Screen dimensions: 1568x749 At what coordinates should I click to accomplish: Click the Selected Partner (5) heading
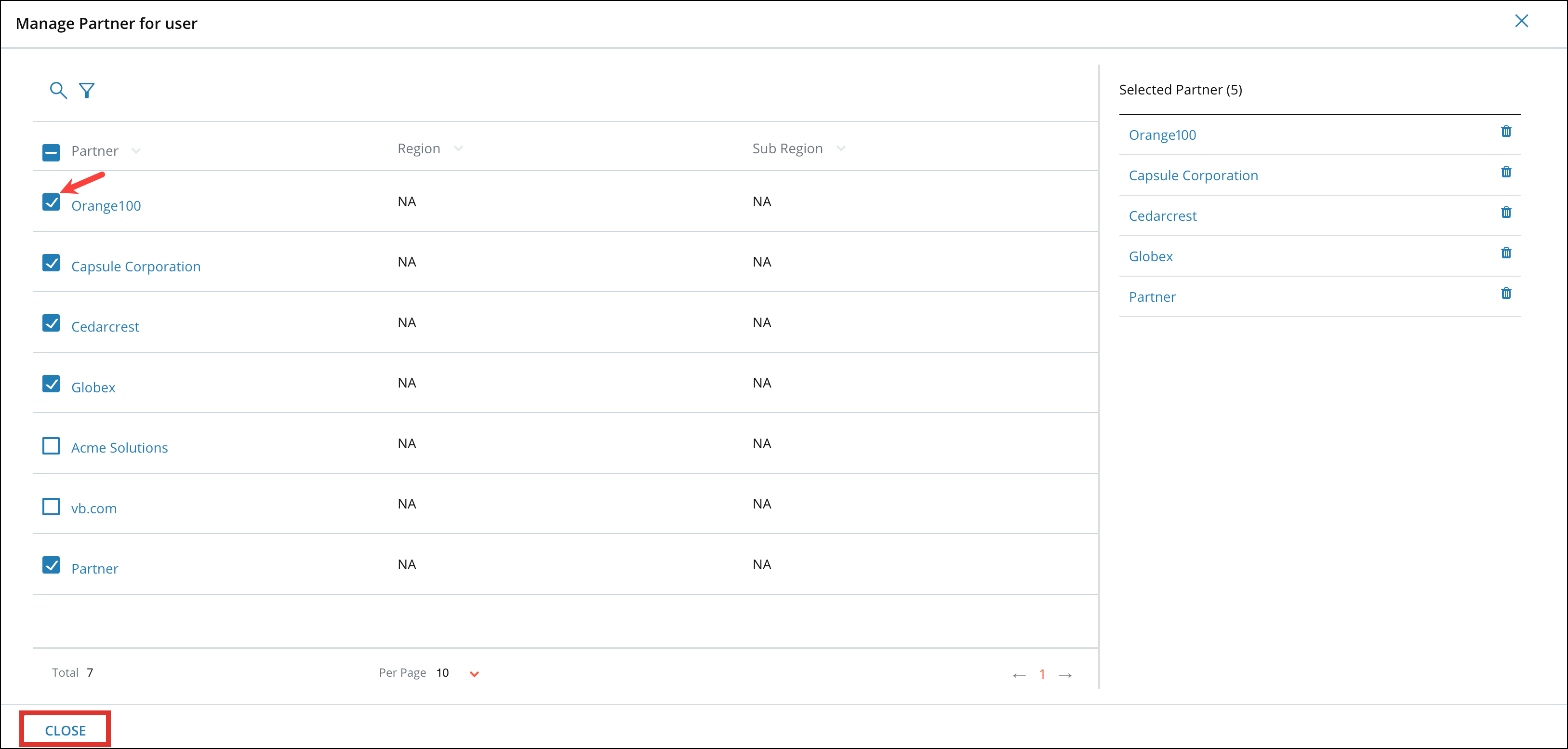pyautogui.click(x=1180, y=90)
